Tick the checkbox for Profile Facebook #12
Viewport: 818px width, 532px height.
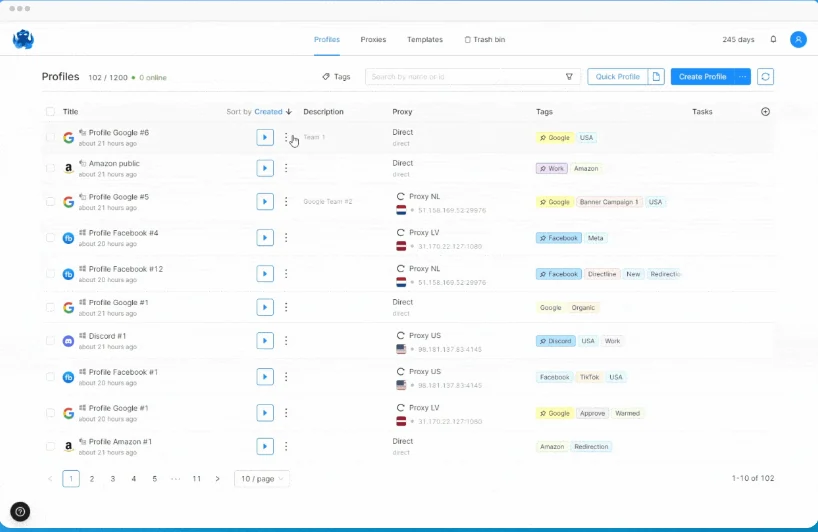50,273
